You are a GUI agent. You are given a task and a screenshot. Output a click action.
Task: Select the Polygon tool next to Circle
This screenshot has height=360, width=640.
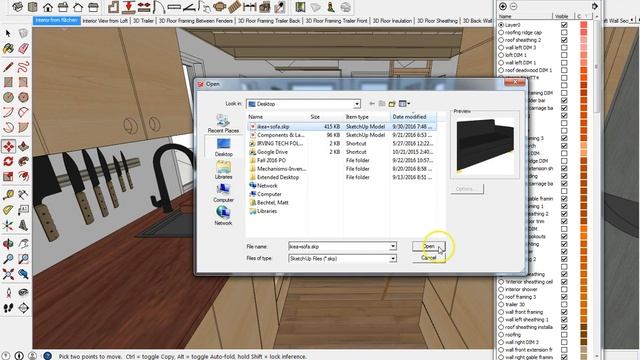coord(23,97)
